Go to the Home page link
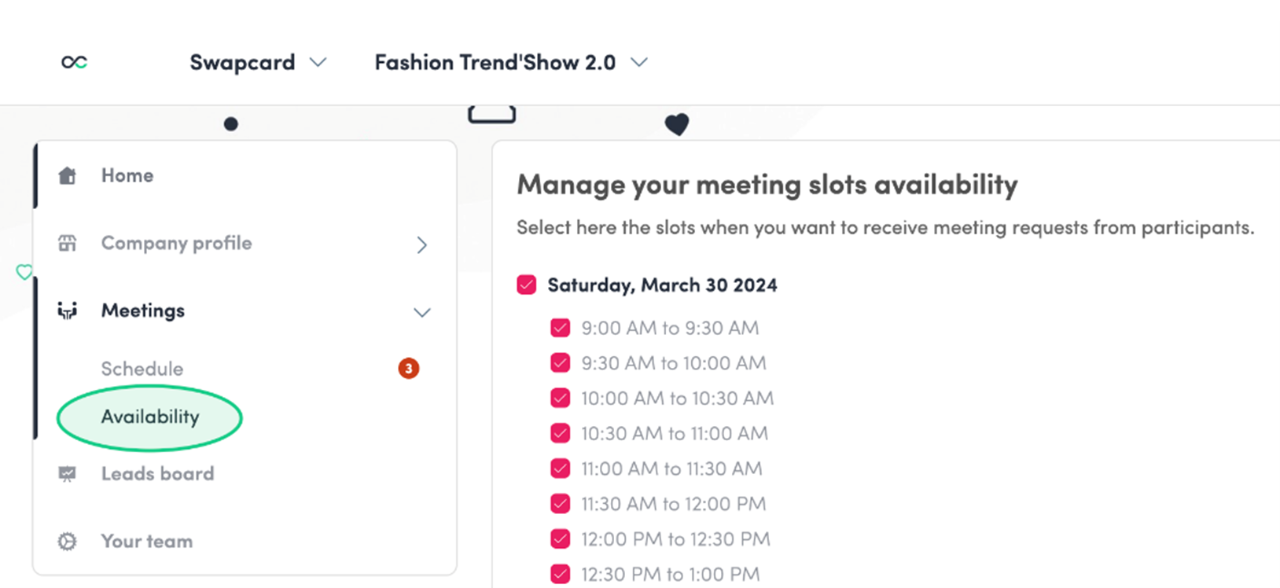The height and width of the screenshot is (588, 1280). [127, 176]
